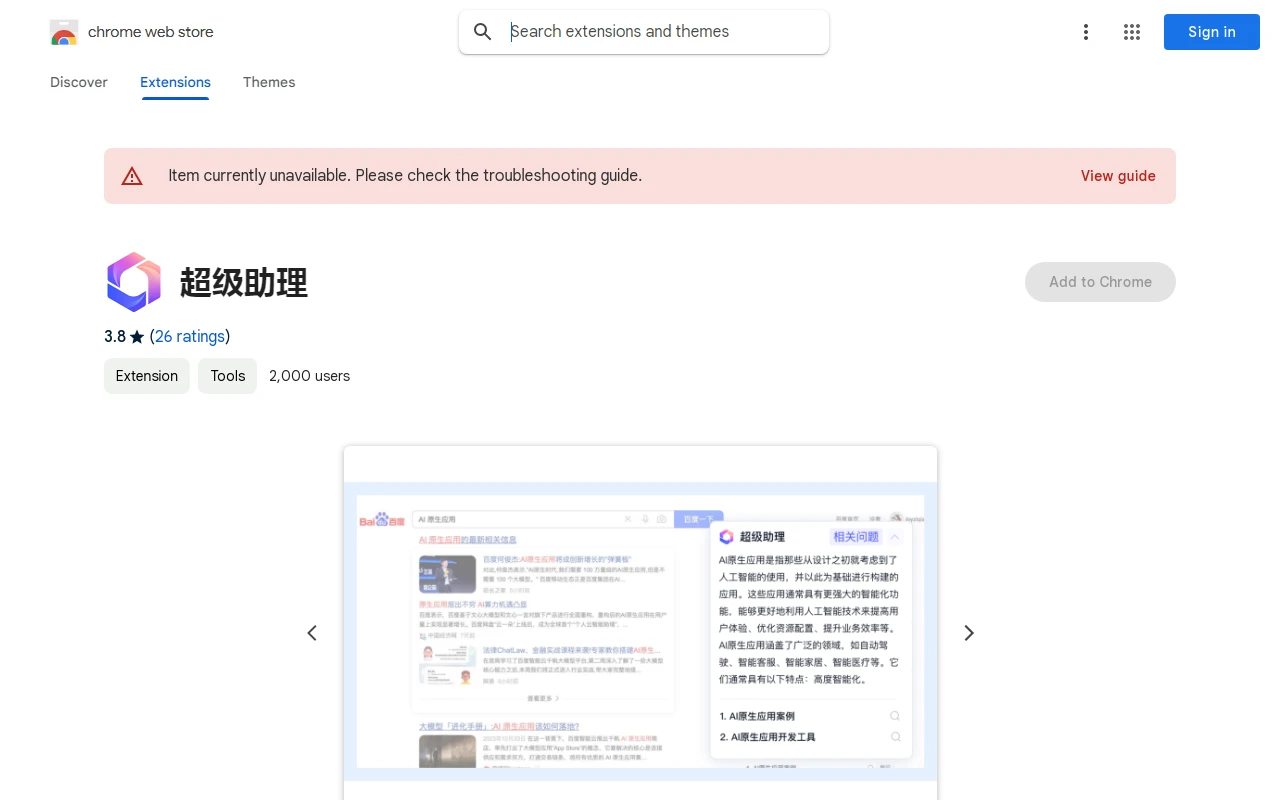The image size is (1280, 800).
Task: Click the 超级助理 extension logo
Action: (x=134, y=282)
